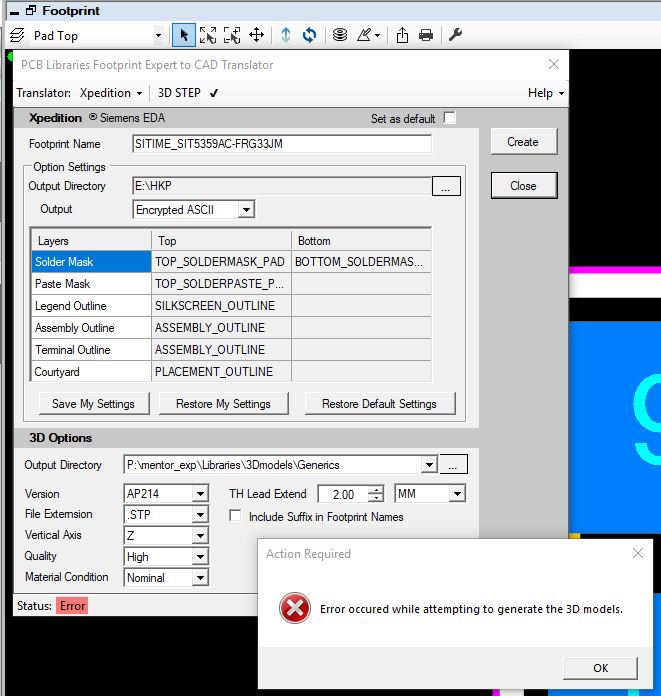
Task: Click the Restore Default Settings button
Action: point(380,403)
